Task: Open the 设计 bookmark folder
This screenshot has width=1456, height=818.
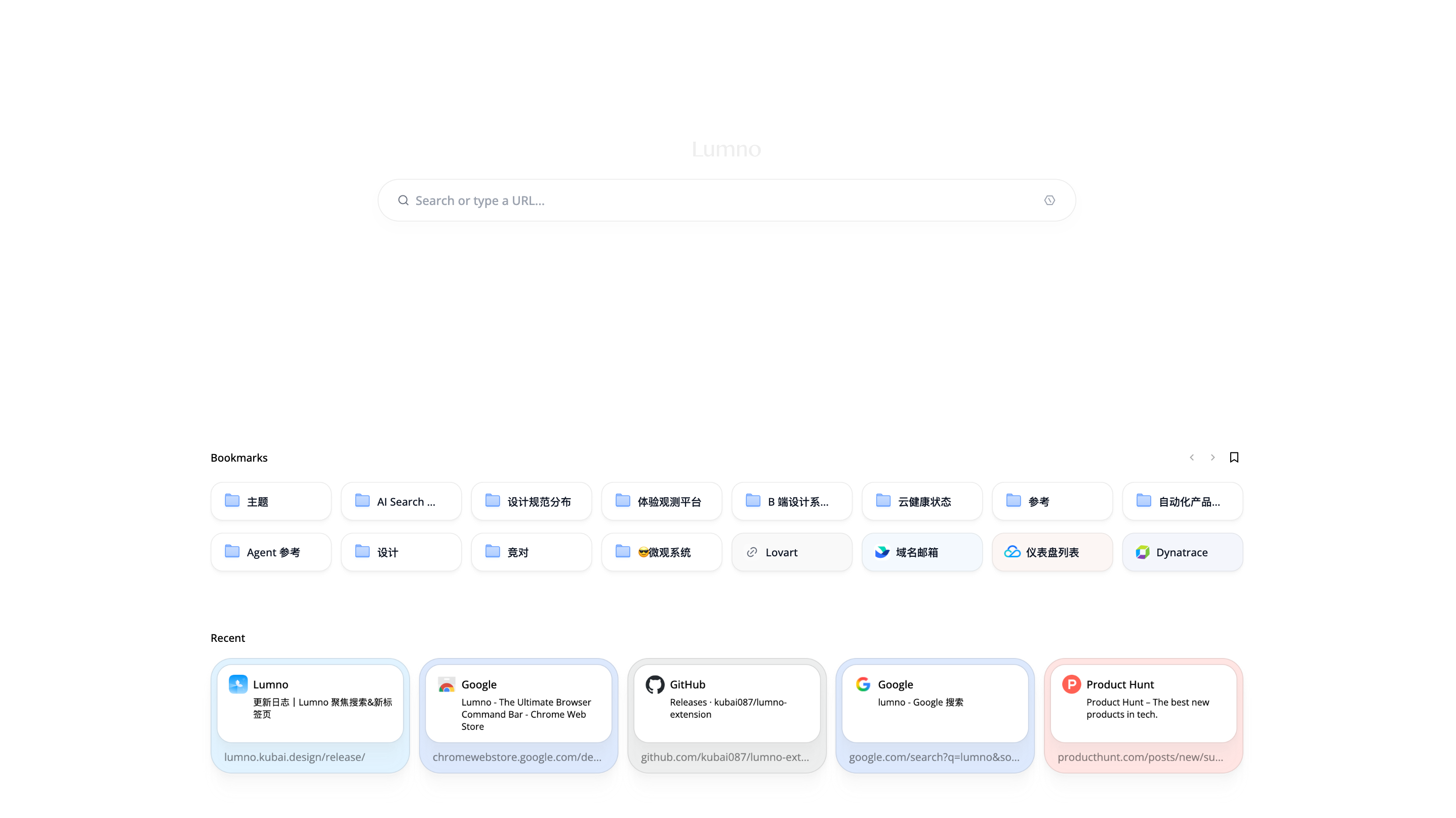Action: pyautogui.click(x=401, y=552)
